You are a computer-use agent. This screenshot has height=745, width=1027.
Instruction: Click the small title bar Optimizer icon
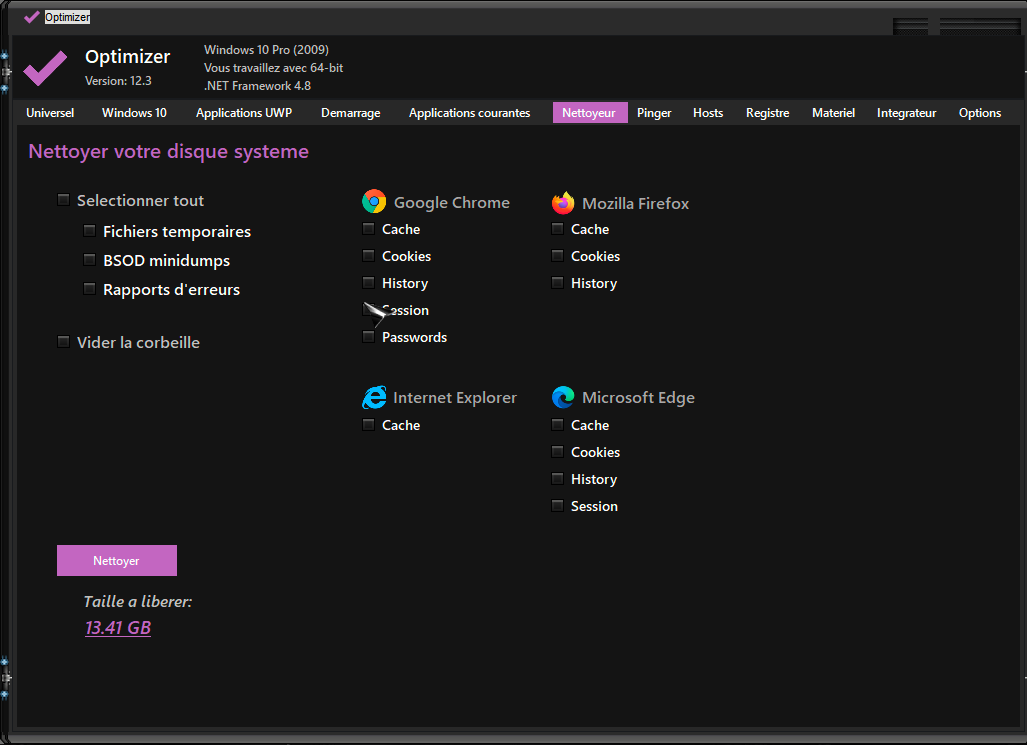[32, 17]
